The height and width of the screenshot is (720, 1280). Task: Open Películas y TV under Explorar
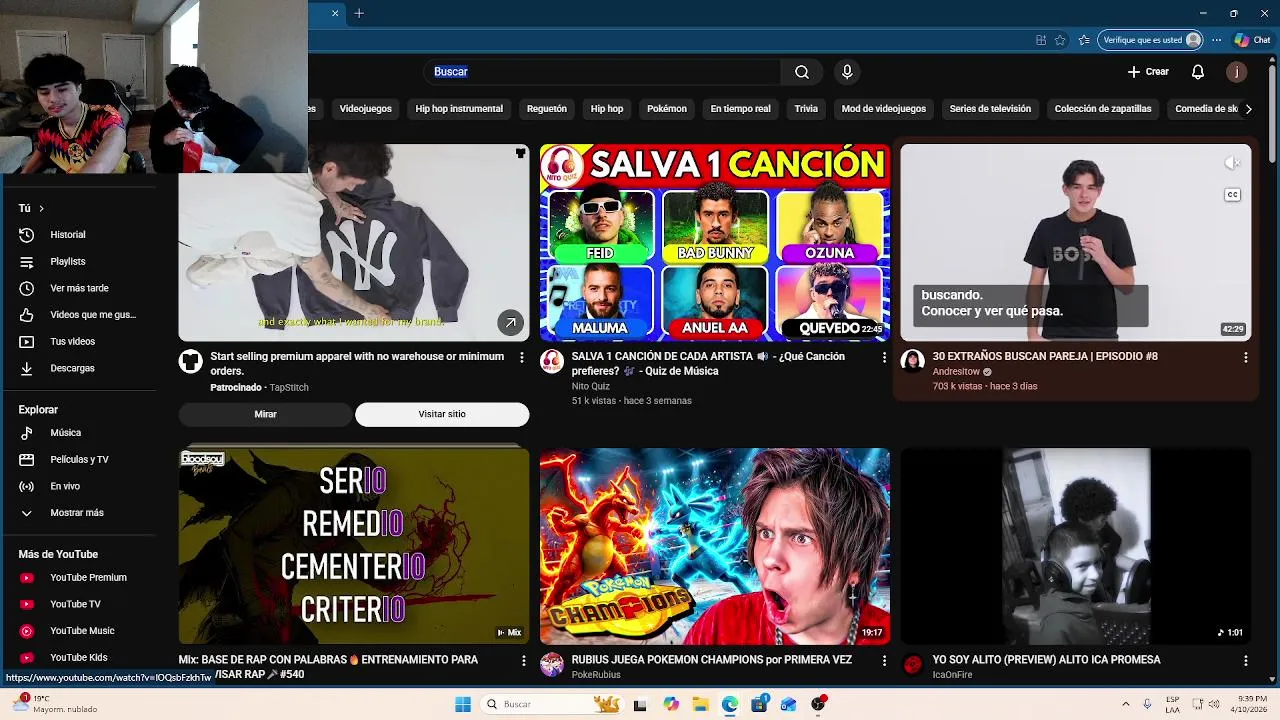click(x=80, y=460)
